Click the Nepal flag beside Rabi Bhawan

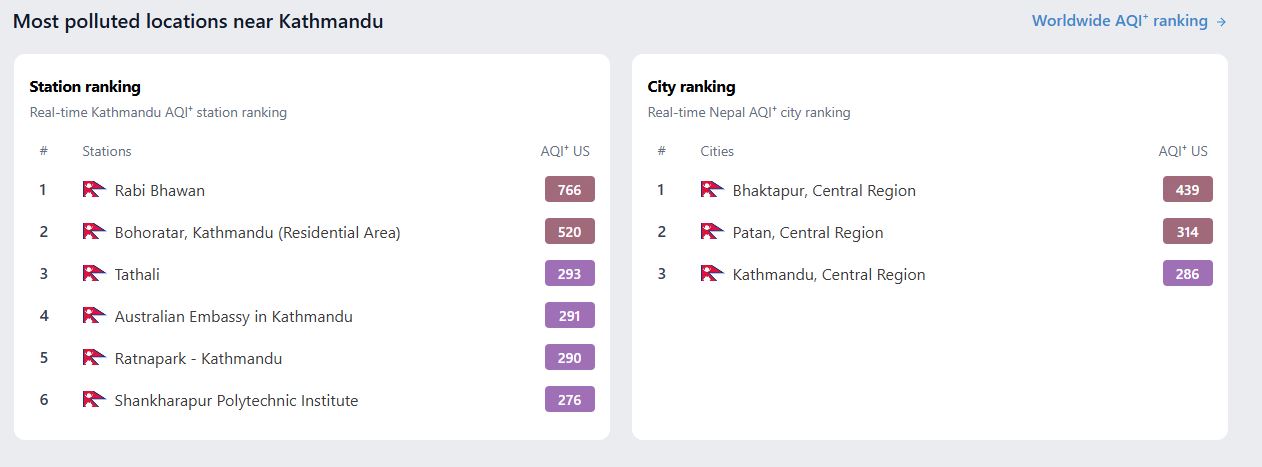tap(94, 189)
